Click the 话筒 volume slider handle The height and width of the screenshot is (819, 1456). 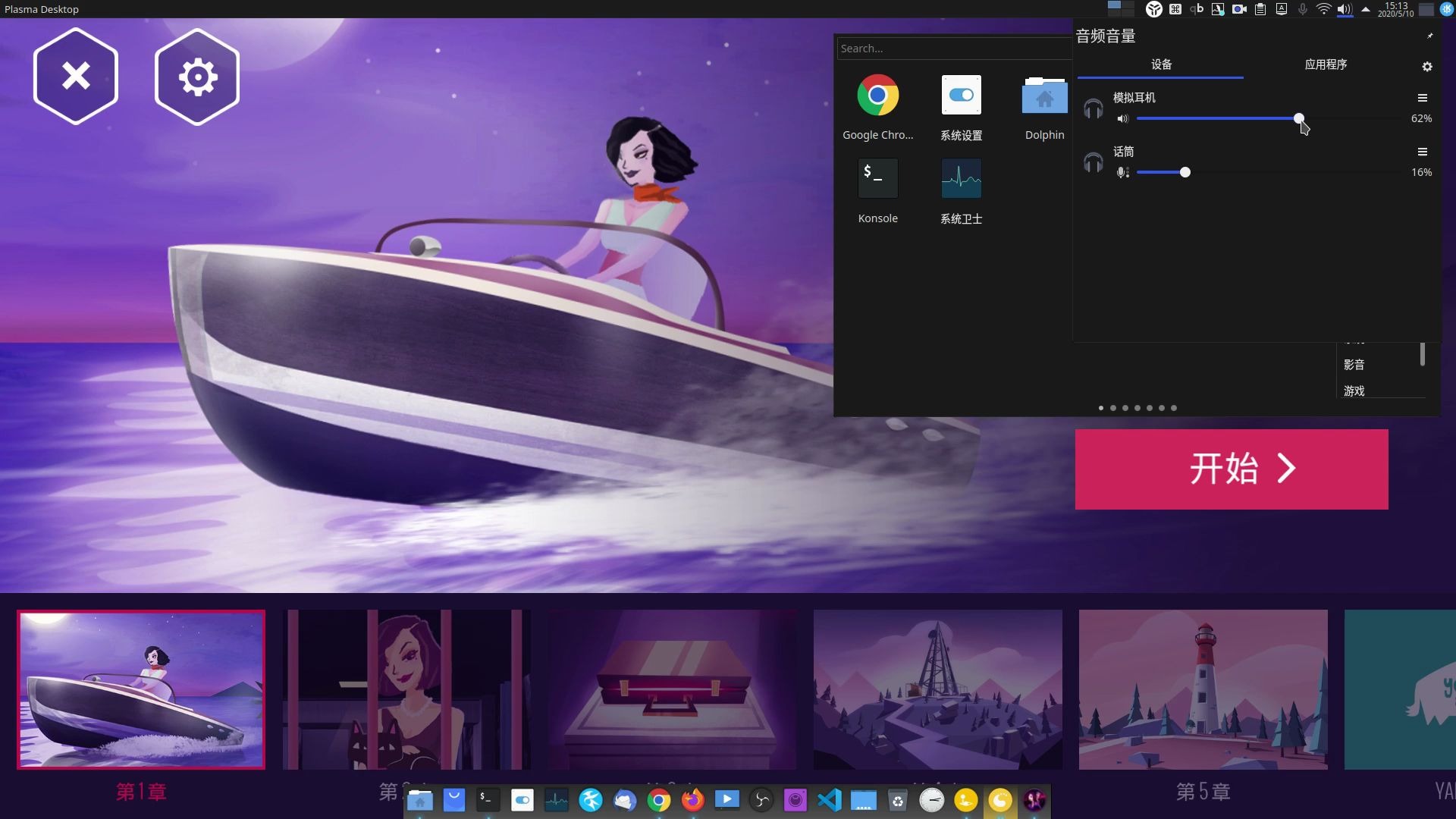(x=1185, y=173)
